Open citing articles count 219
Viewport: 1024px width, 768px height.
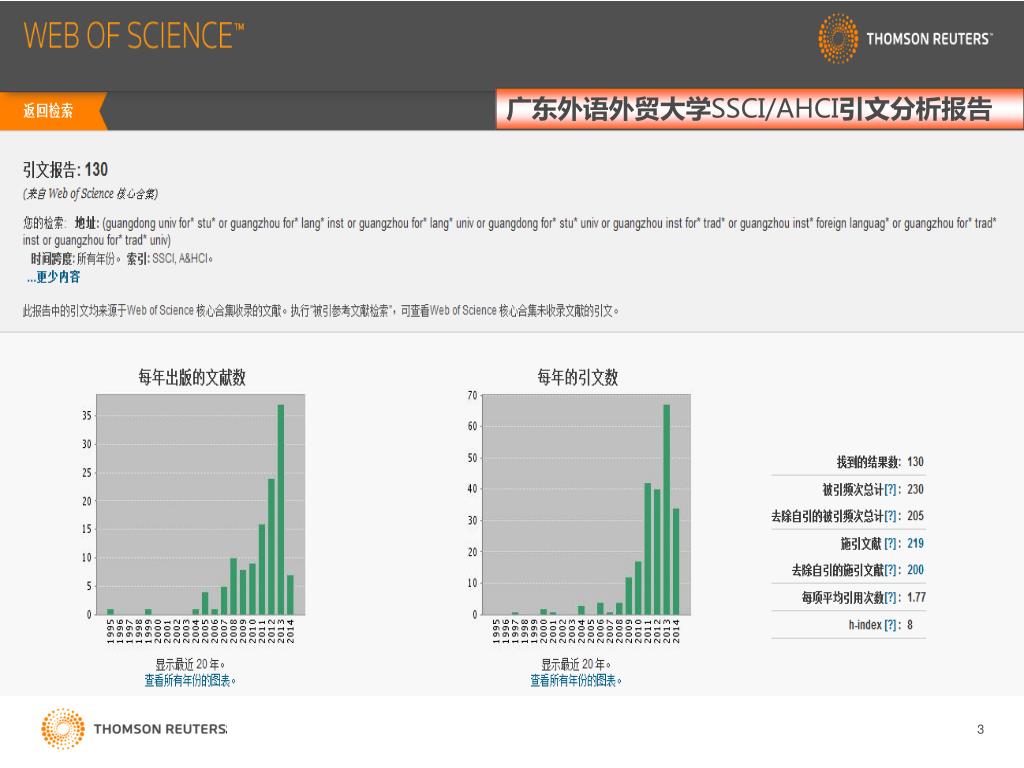click(916, 543)
